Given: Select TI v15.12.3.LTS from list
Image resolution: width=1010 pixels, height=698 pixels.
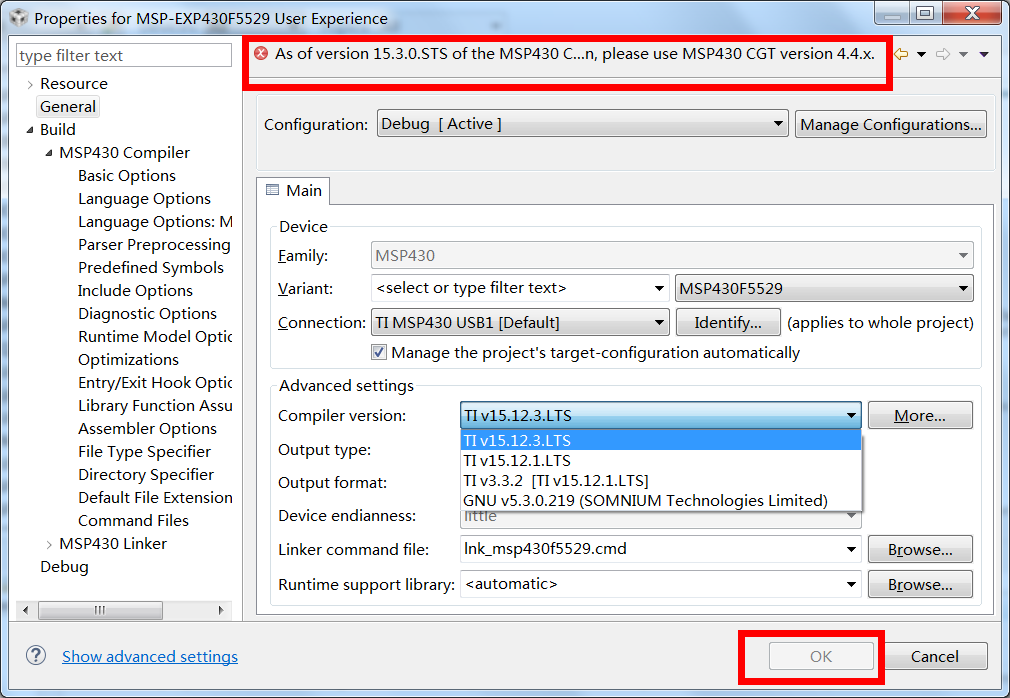Looking at the screenshot, I should click(661, 440).
